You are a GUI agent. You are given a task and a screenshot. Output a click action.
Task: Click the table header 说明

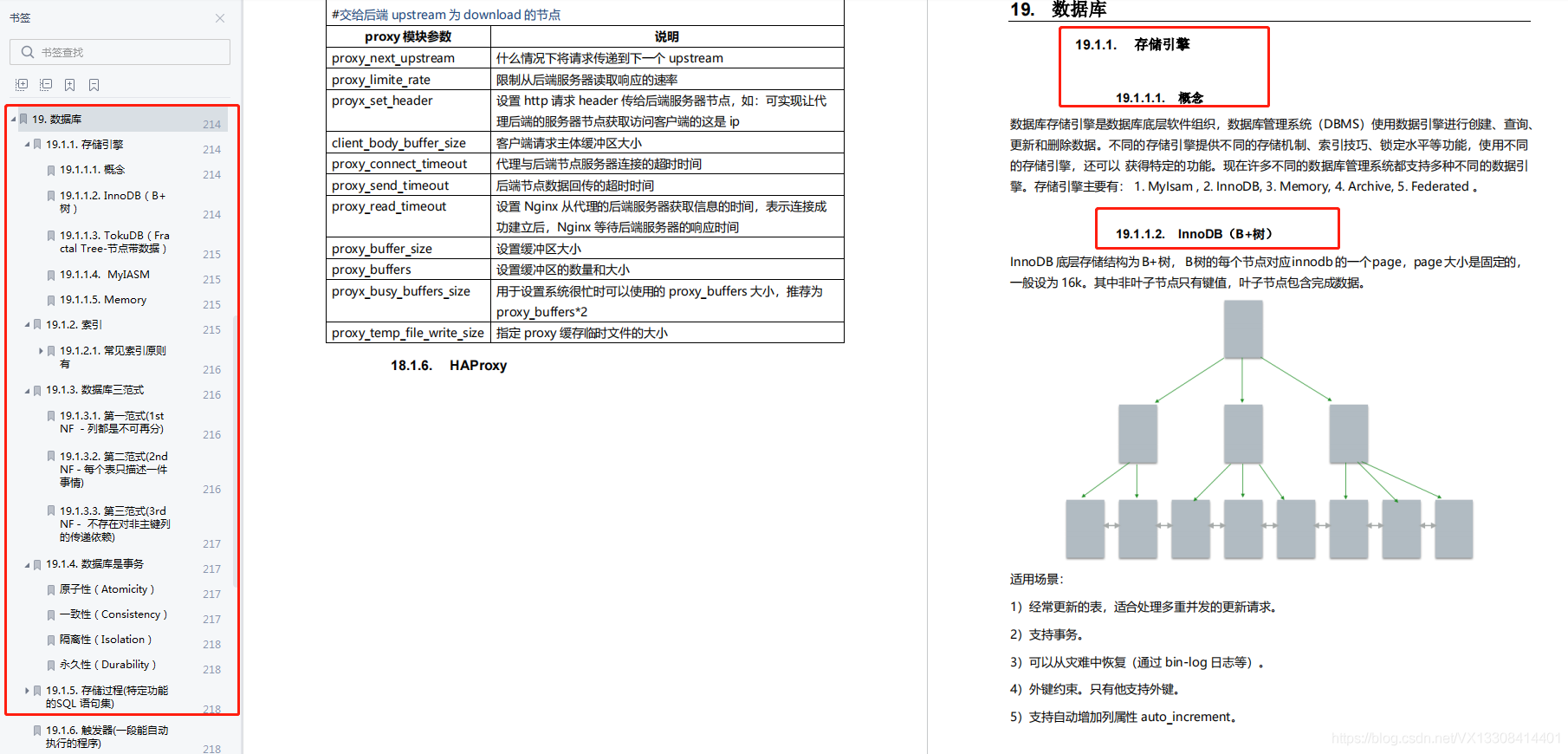click(667, 36)
